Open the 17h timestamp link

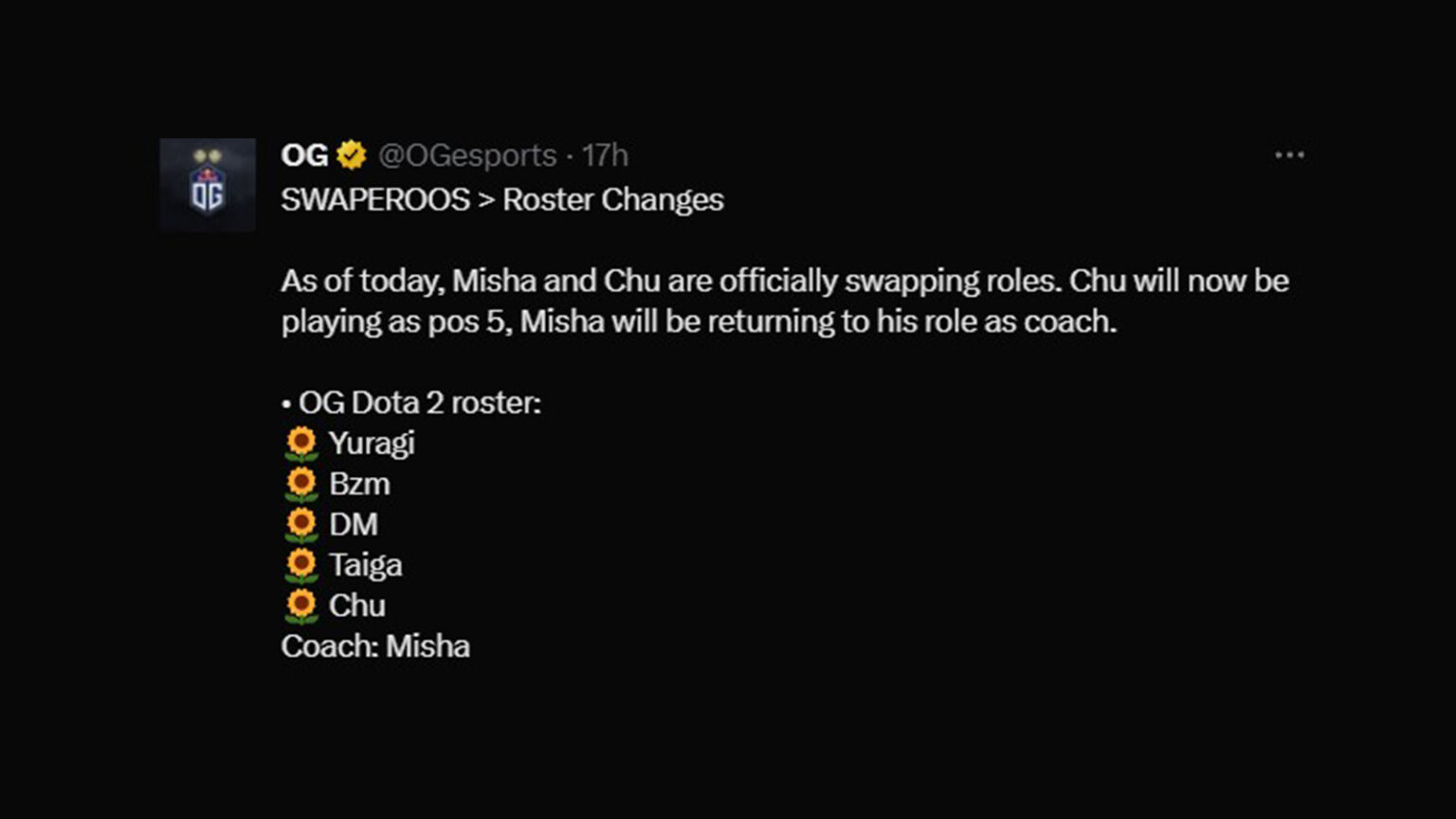click(x=607, y=155)
